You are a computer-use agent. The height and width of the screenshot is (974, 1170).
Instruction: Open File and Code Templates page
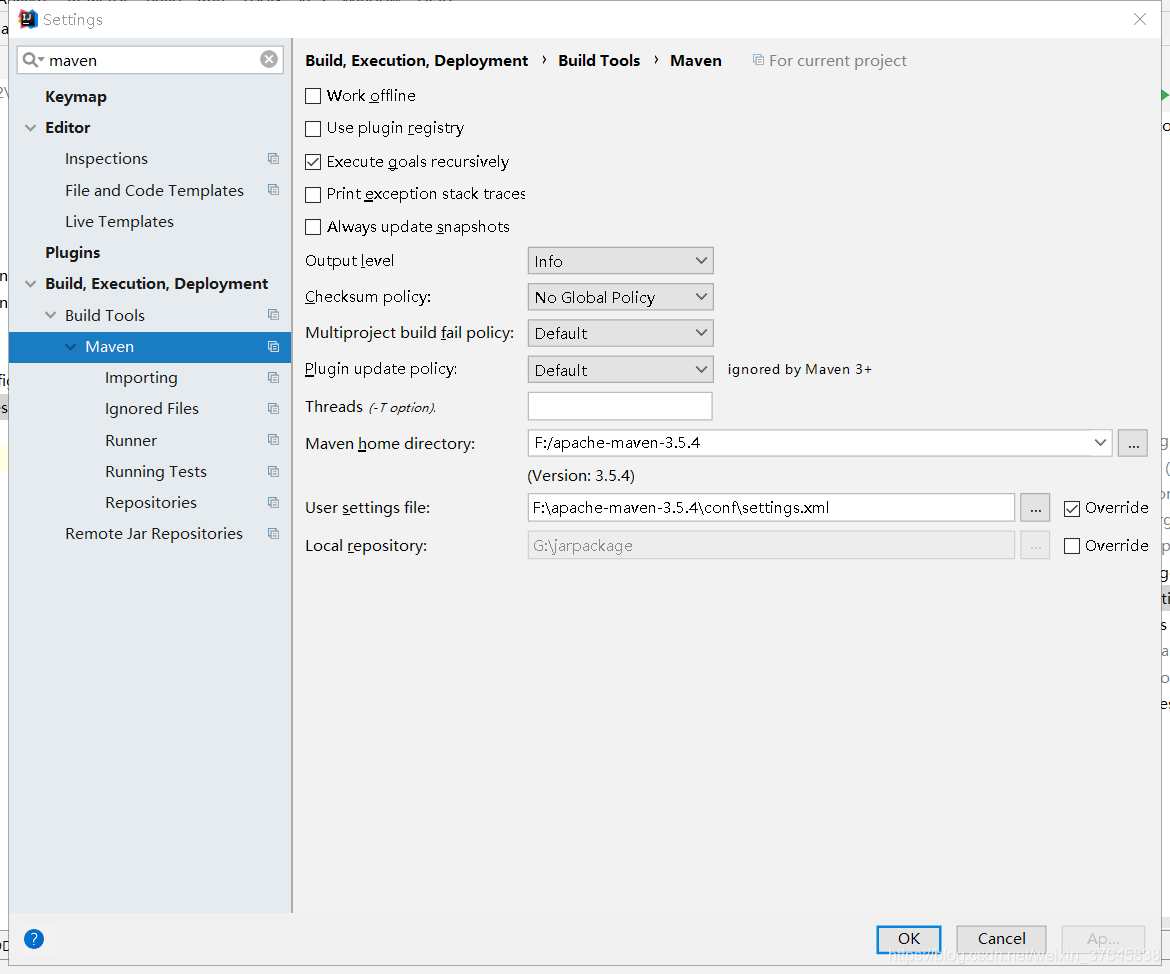coord(154,190)
